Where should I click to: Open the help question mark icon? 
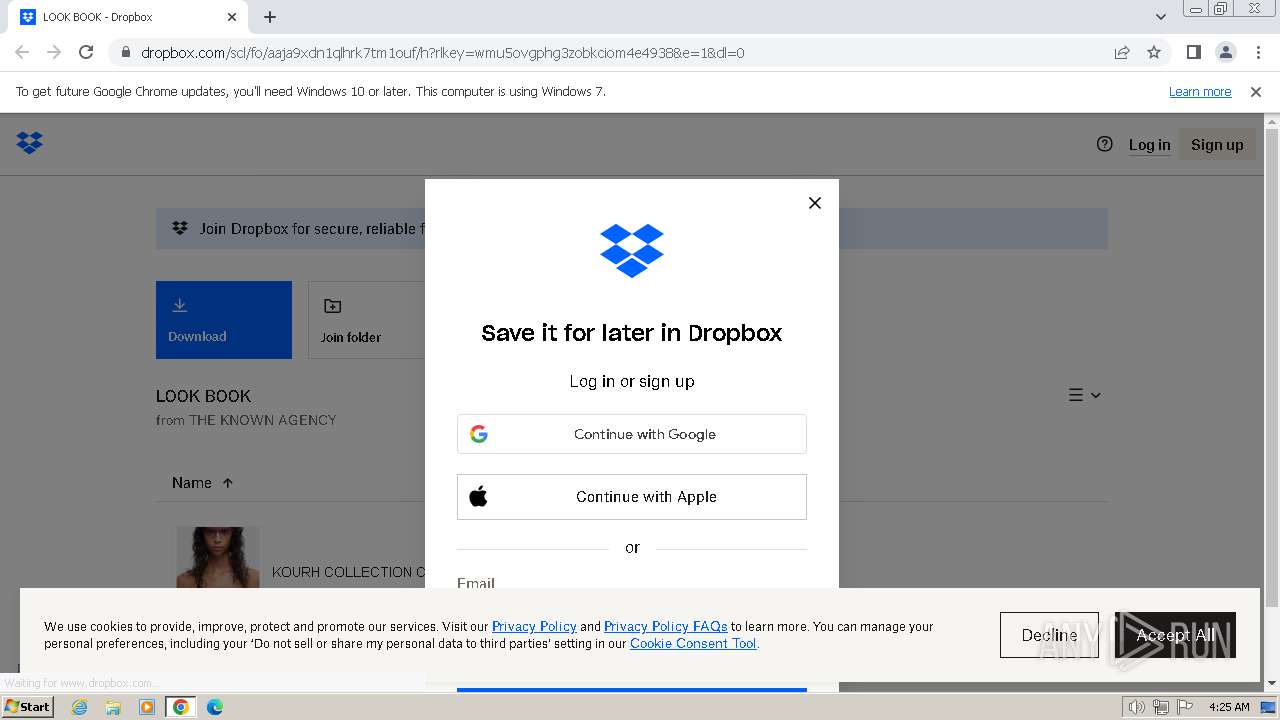click(x=1104, y=144)
